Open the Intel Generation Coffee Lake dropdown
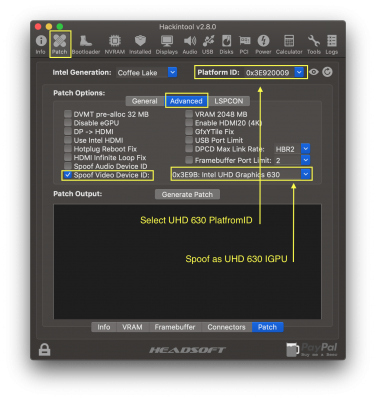The width and height of the screenshot is (376, 400). 147,72
